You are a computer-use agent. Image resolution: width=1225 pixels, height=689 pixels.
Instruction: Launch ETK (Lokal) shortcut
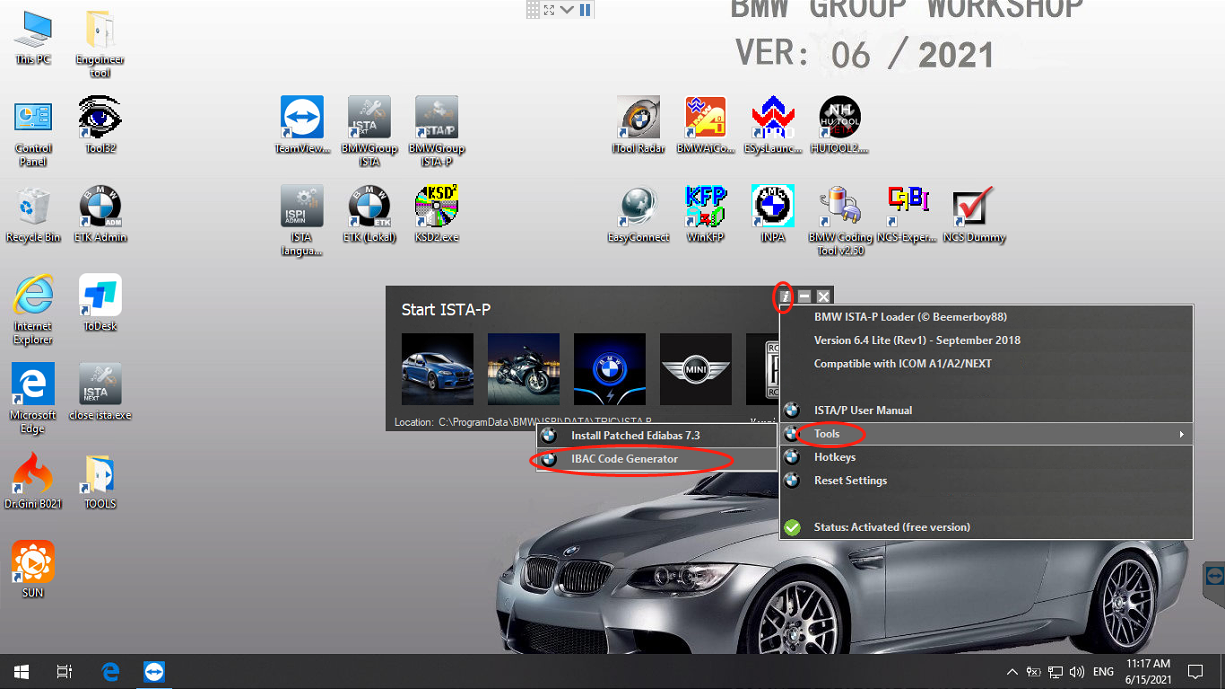pyautogui.click(x=369, y=214)
